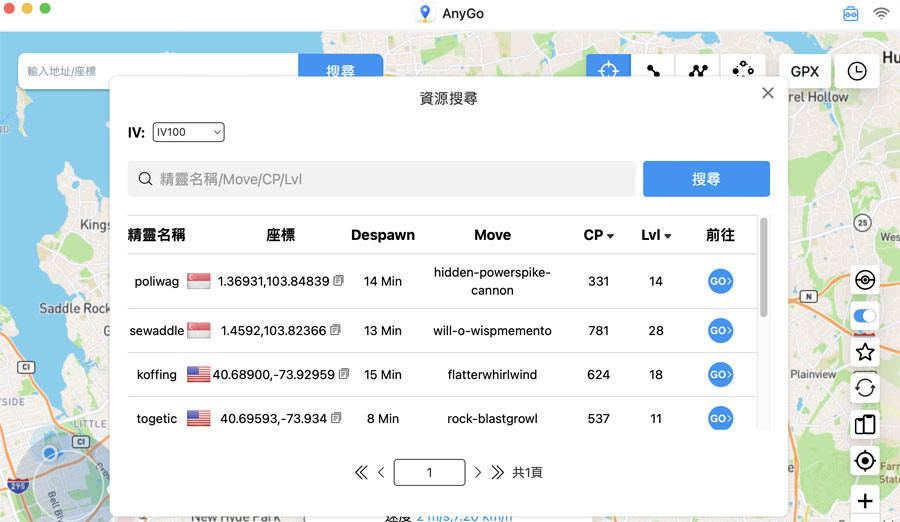Screen dimensions: 900x522
Task: Close the 資源搜尋 dialog
Action: click(768, 93)
